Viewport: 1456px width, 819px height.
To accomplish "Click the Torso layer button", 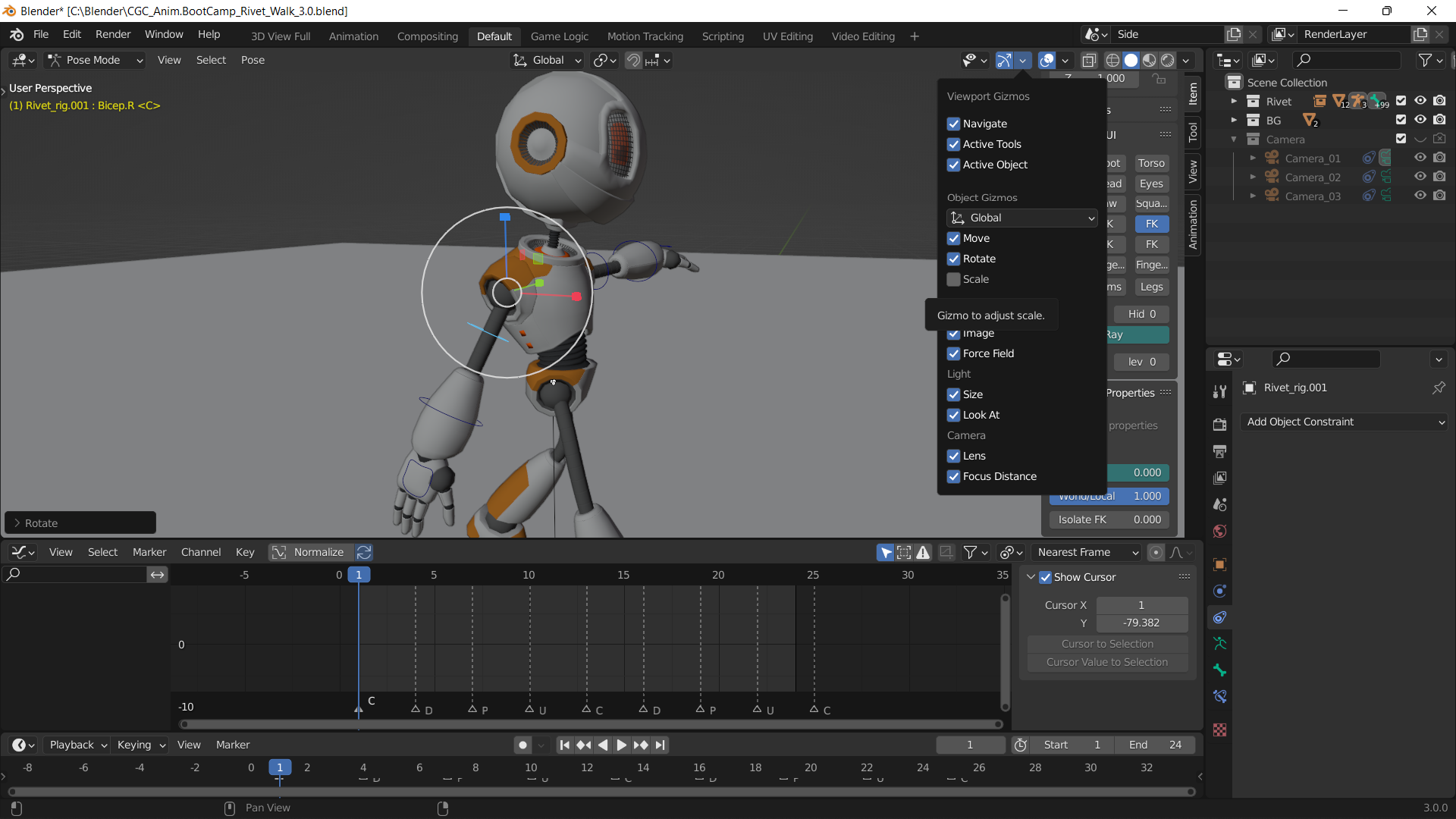I will (x=1151, y=164).
